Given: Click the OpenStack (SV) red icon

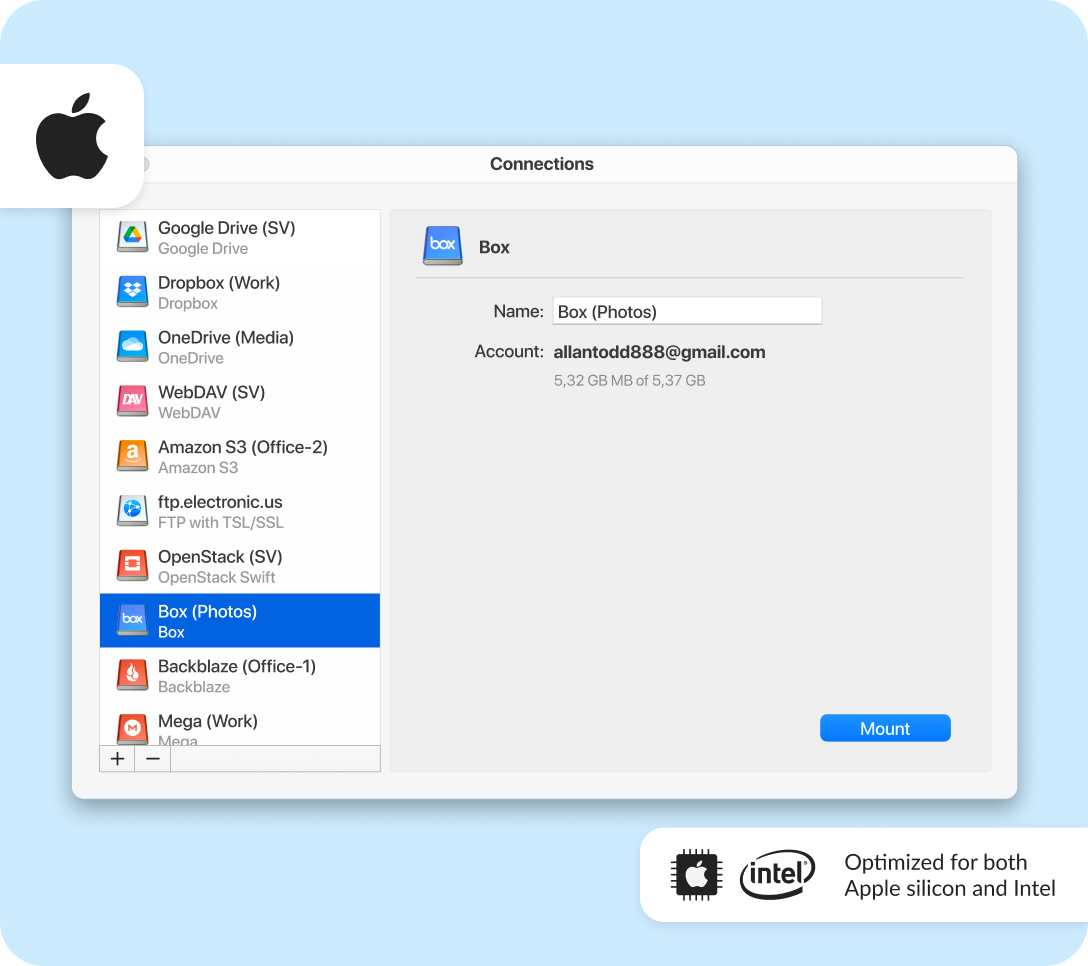Looking at the screenshot, I should coord(132,566).
